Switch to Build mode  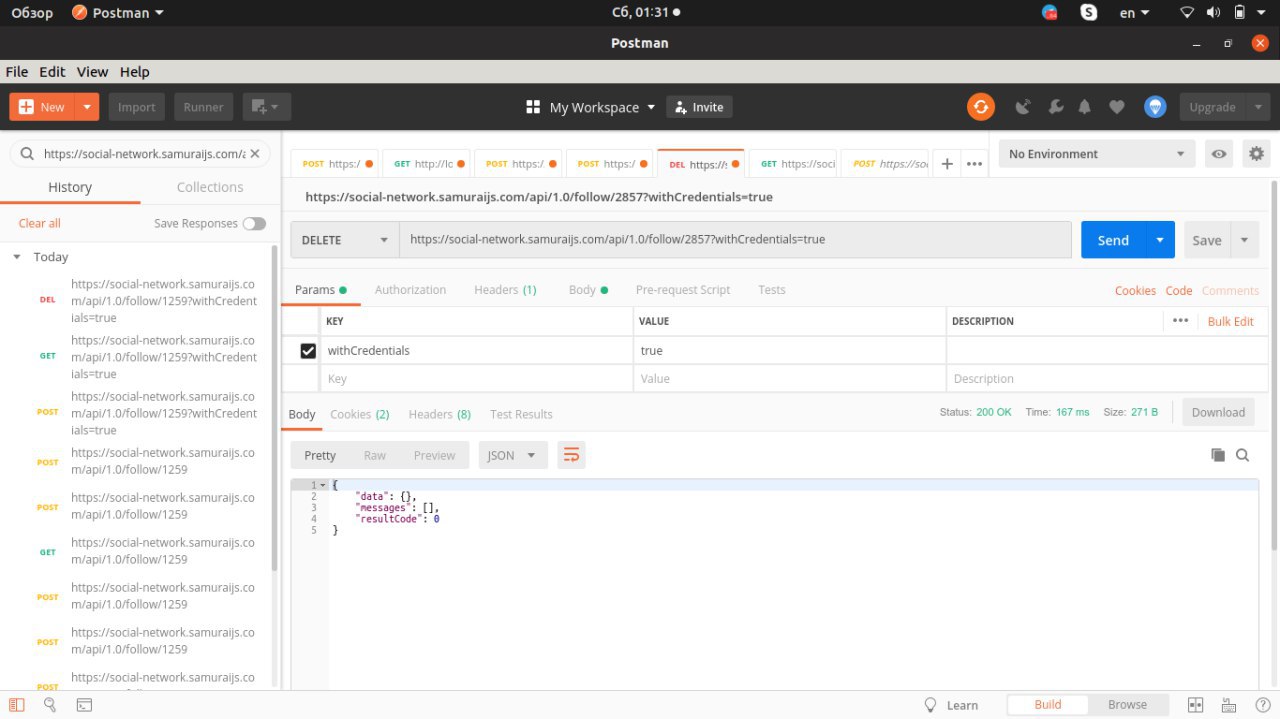[x=1048, y=705]
